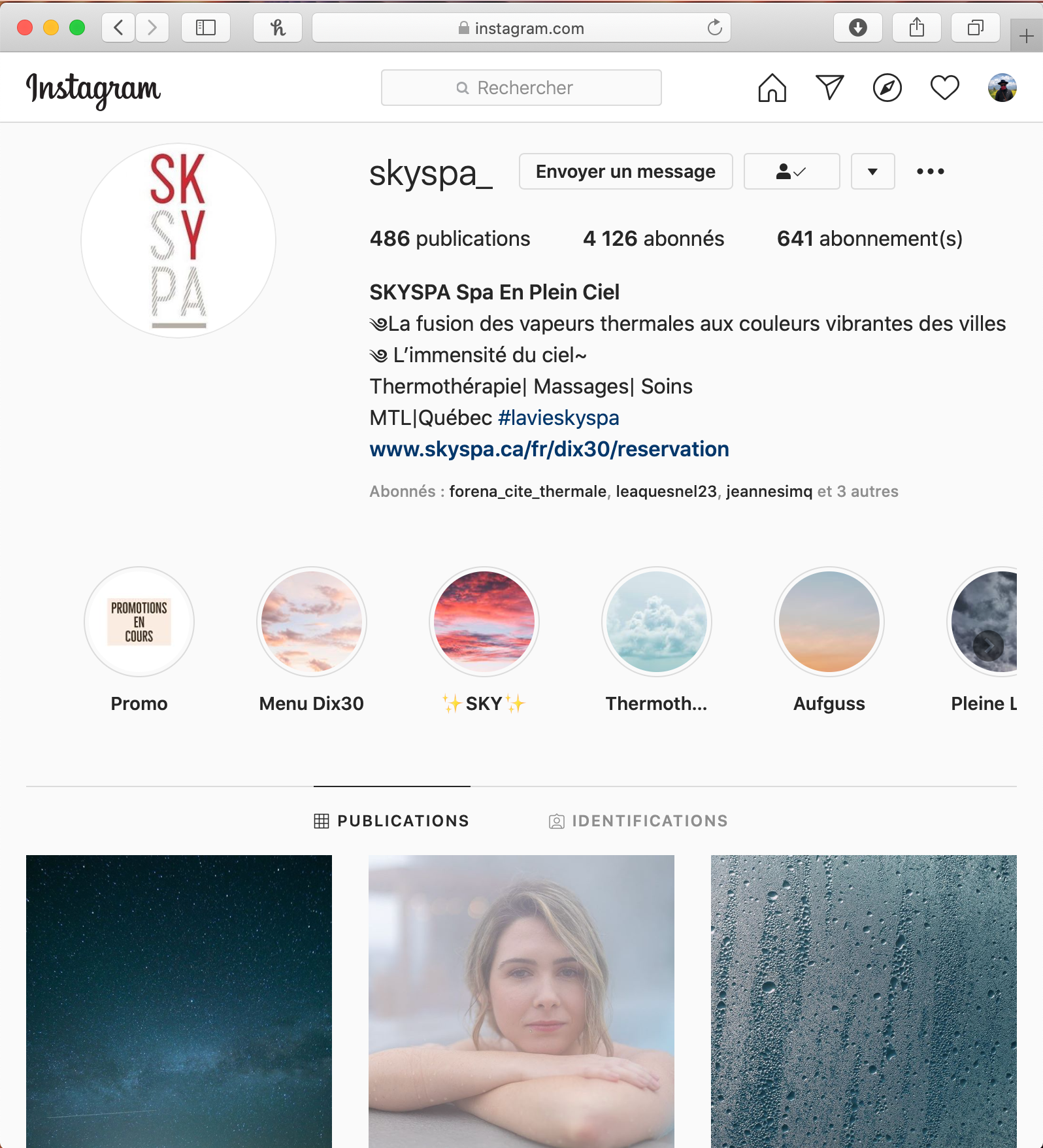Toggle following status for skyspa_
This screenshot has width=1043, height=1148.
click(791, 171)
